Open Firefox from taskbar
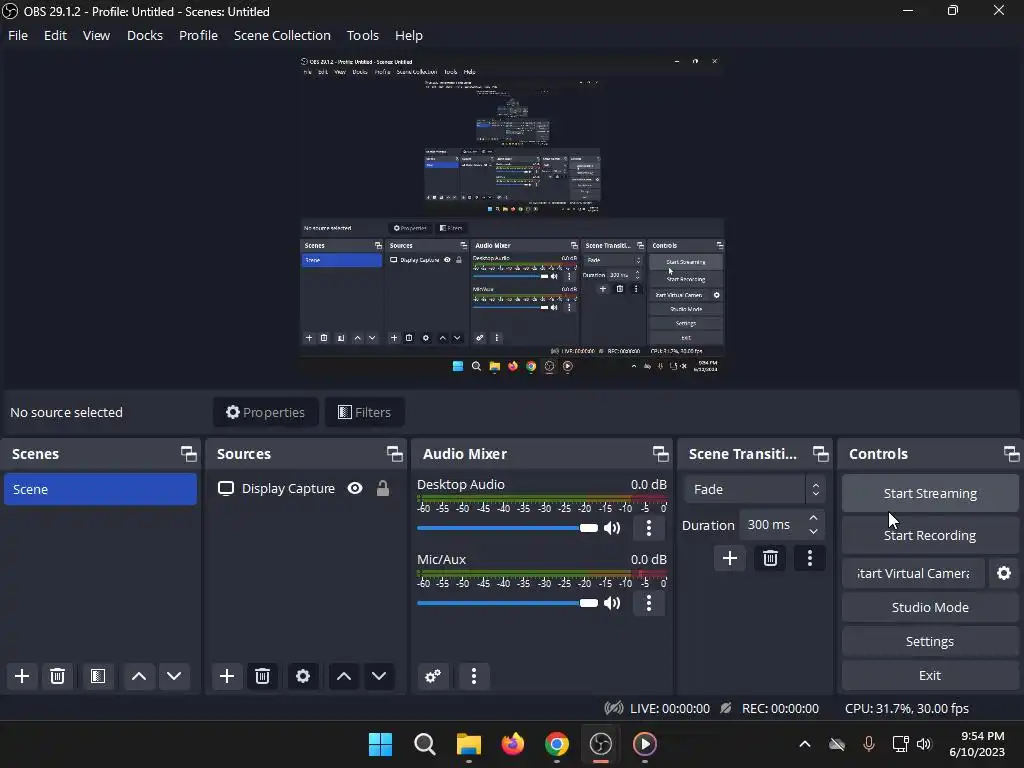 coord(513,744)
